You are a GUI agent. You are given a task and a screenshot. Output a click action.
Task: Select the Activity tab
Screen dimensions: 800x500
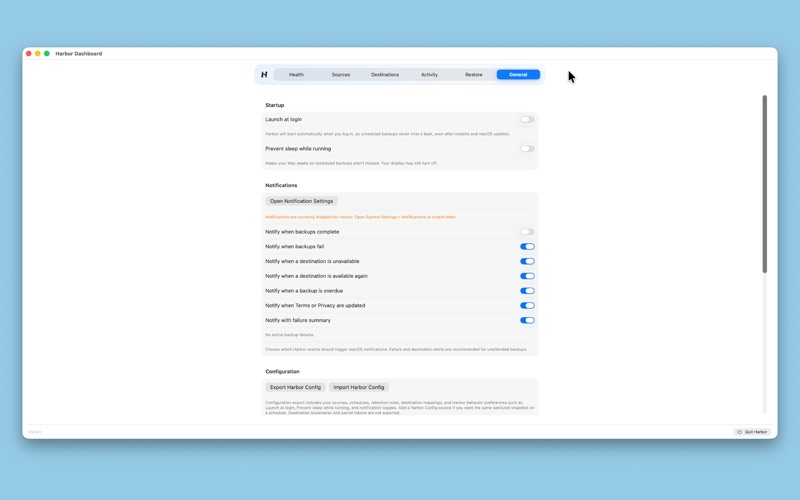(429, 74)
